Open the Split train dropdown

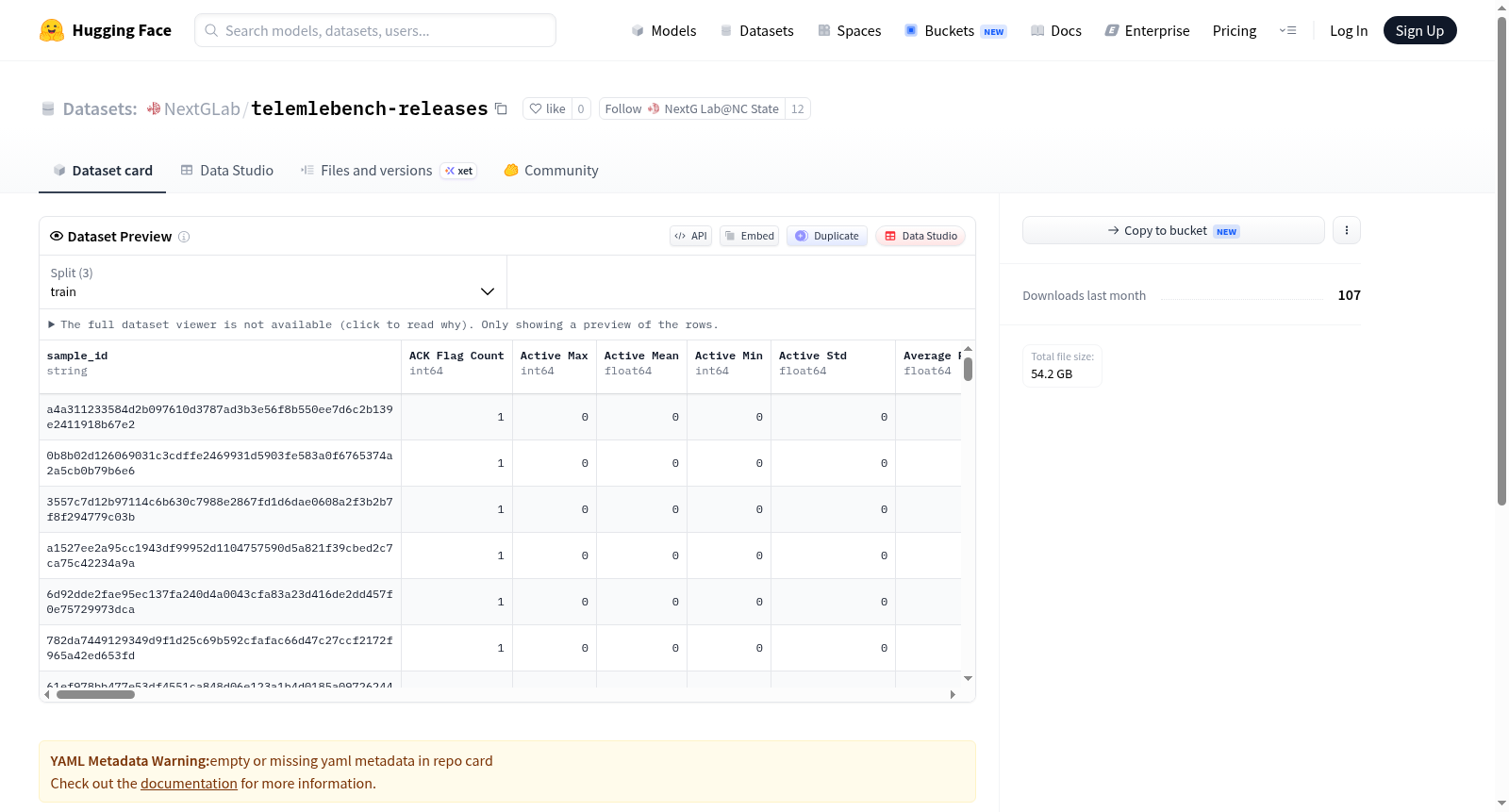coord(273,283)
